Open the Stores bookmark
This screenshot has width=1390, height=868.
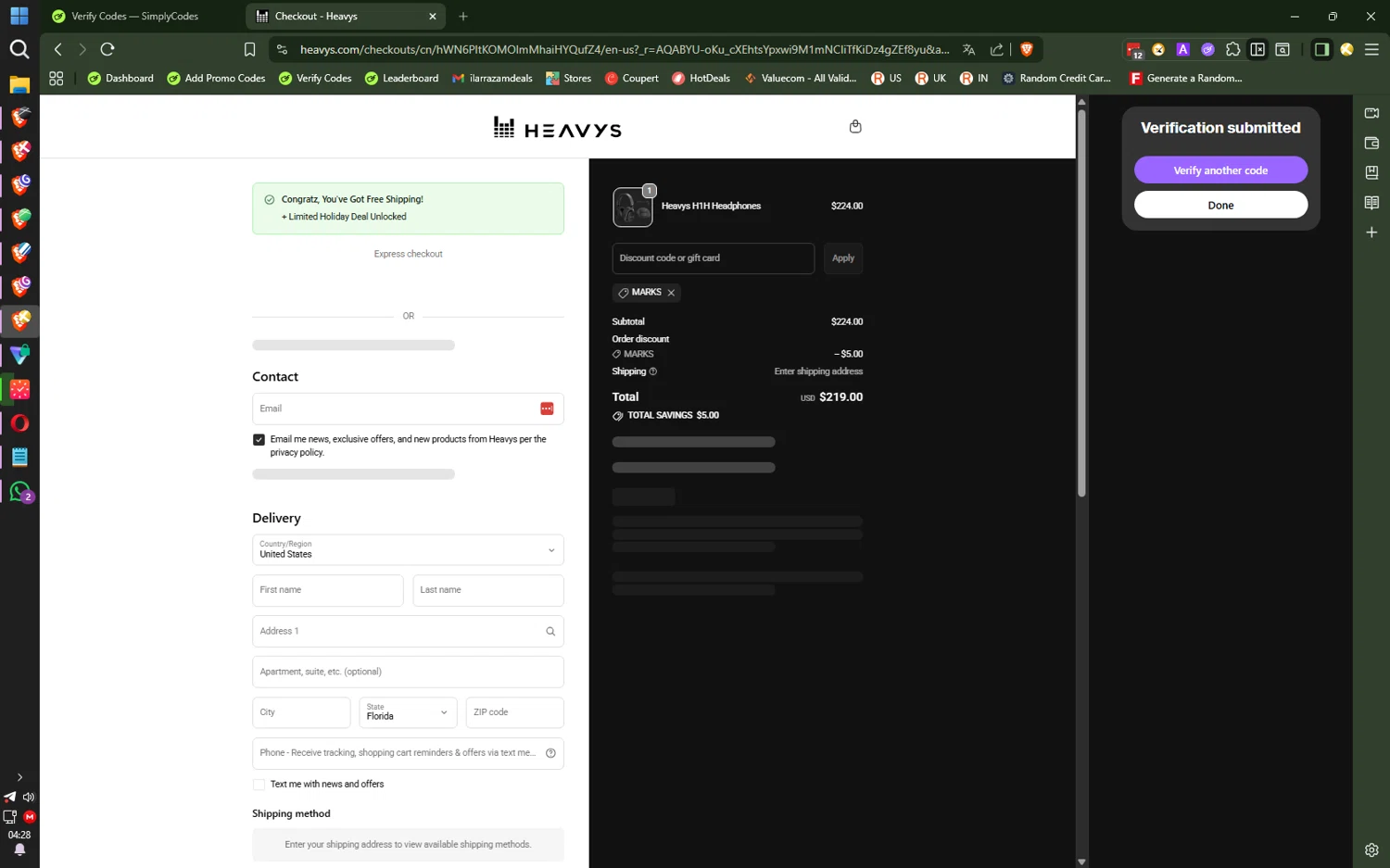point(568,79)
